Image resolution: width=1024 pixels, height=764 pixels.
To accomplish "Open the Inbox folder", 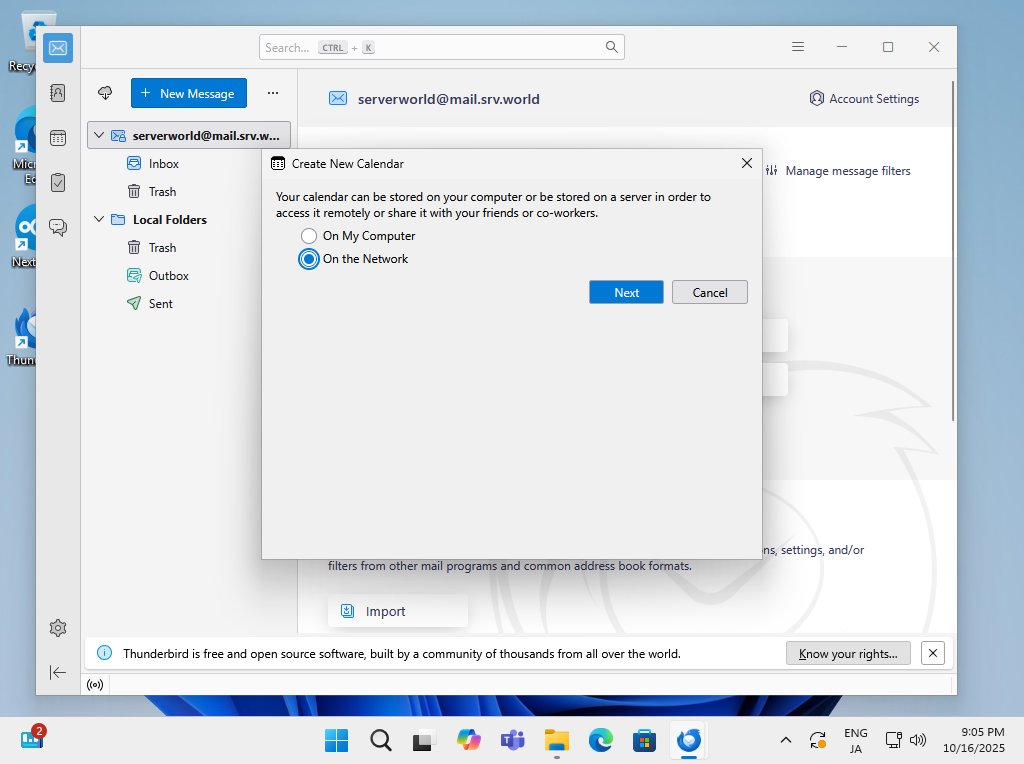I will [x=163, y=163].
